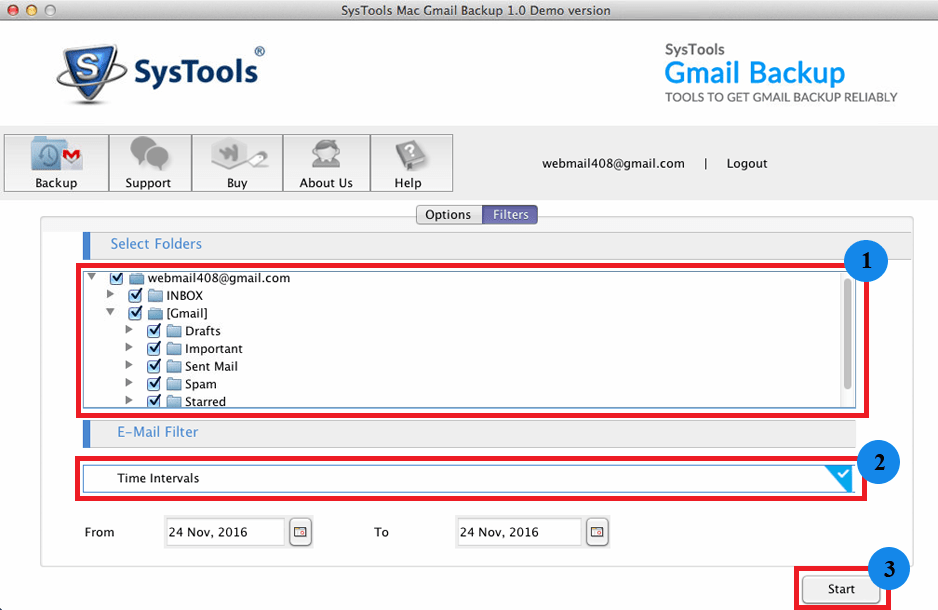
Task: Uncheck the Drafts folder checkbox
Action: [x=154, y=331]
